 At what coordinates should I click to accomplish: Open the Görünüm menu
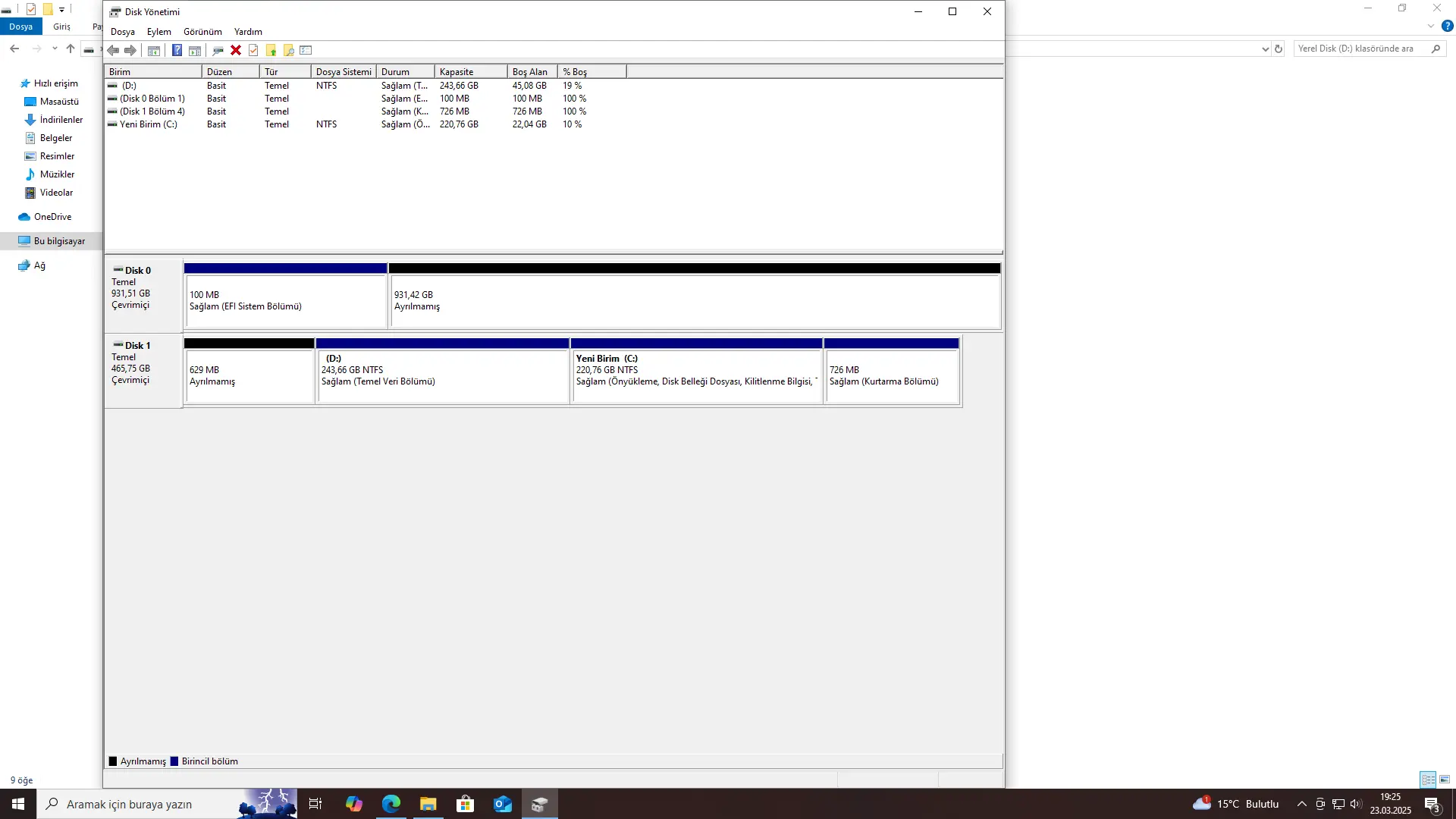pos(202,32)
